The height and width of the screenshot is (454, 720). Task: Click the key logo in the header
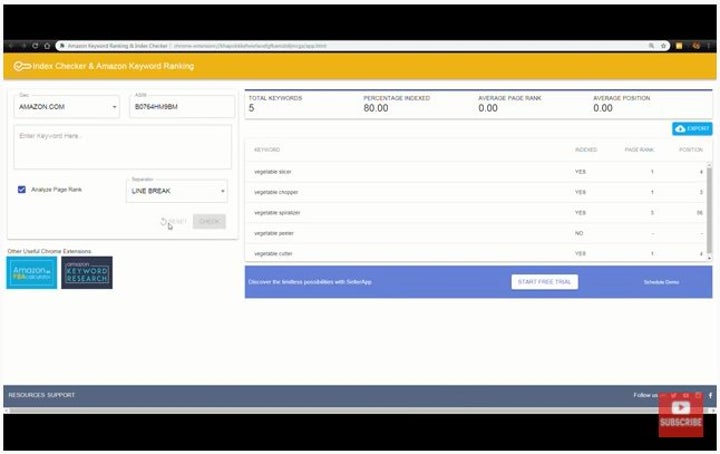(21, 66)
